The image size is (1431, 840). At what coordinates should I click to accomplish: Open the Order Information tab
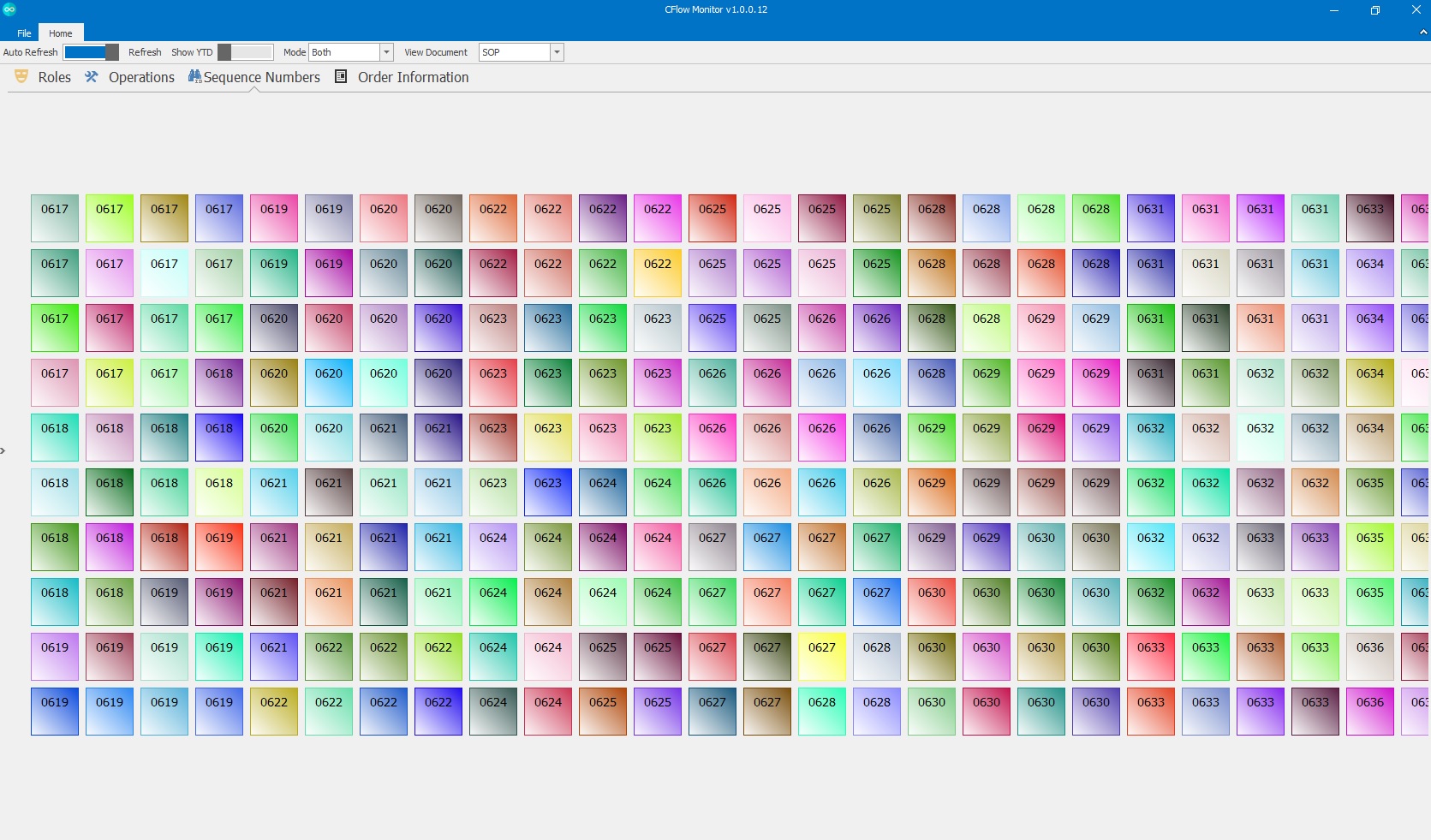click(x=413, y=77)
